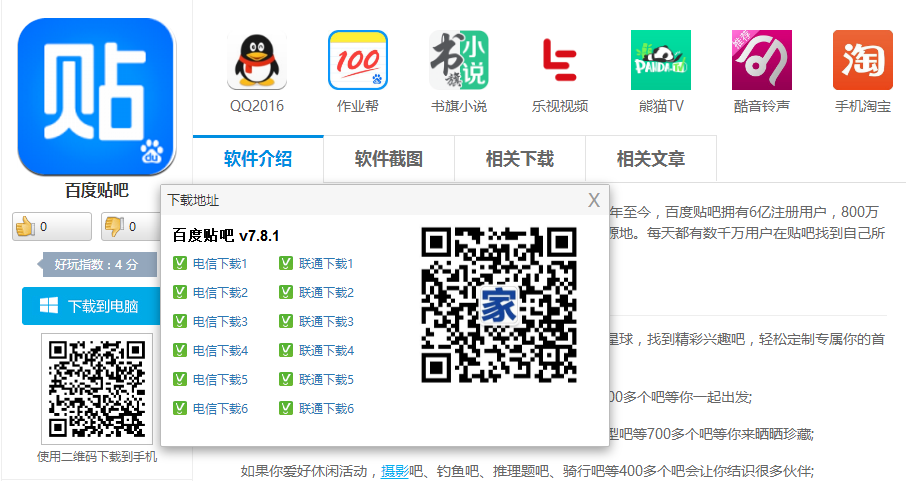Click the 熊猫TV label text

coord(661,106)
